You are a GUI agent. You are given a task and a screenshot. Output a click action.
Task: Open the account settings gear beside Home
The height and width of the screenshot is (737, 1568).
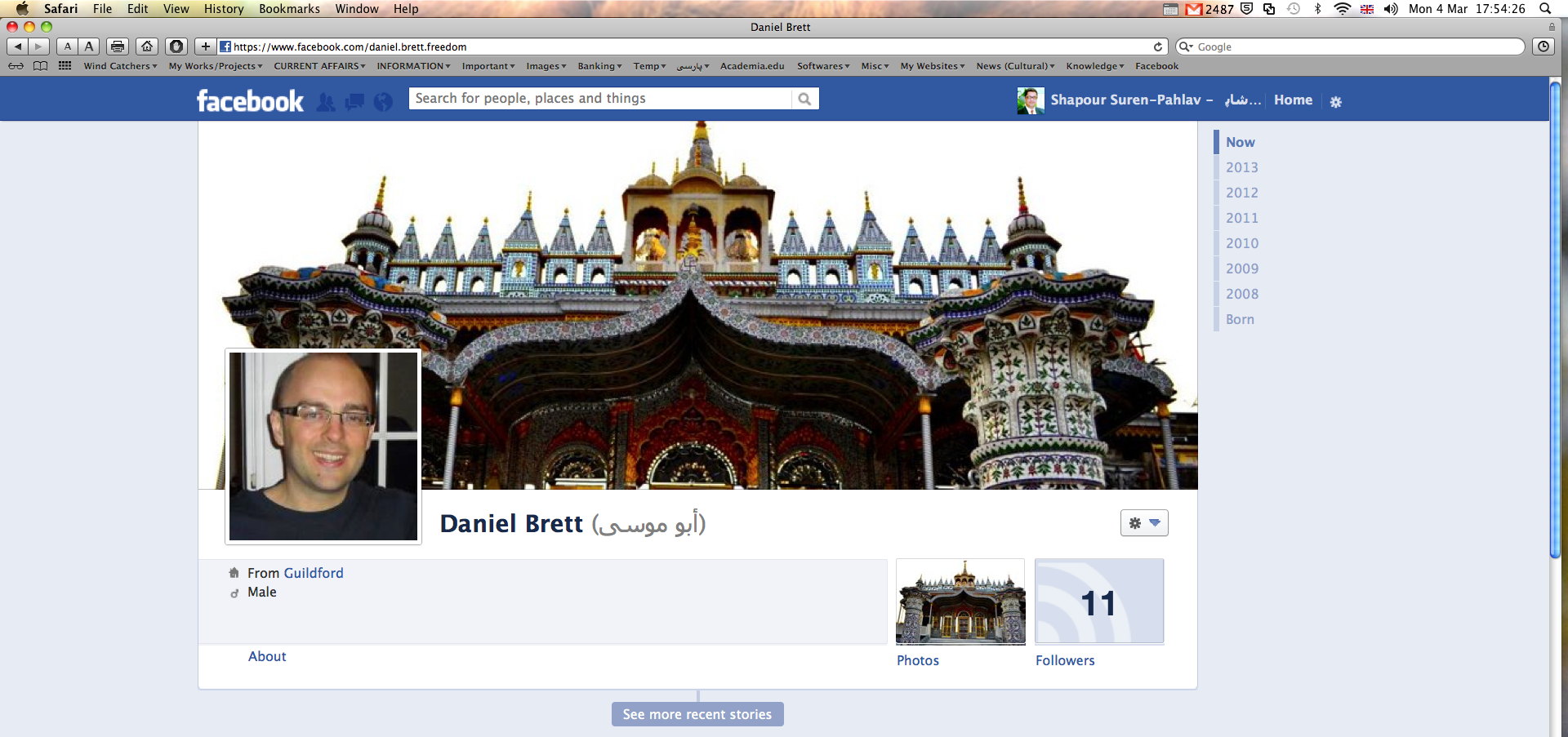point(1336,101)
